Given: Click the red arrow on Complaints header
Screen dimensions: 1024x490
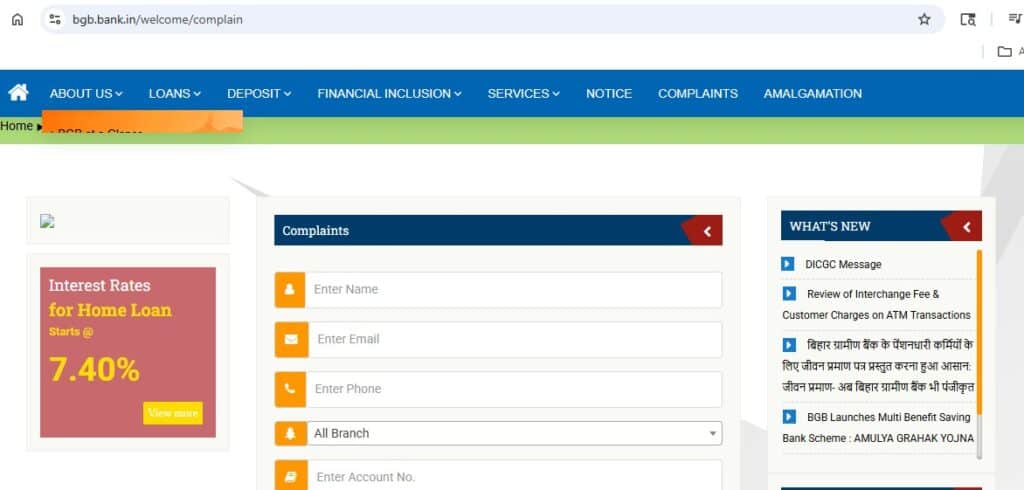Looking at the screenshot, I should [x=706, y=231].
